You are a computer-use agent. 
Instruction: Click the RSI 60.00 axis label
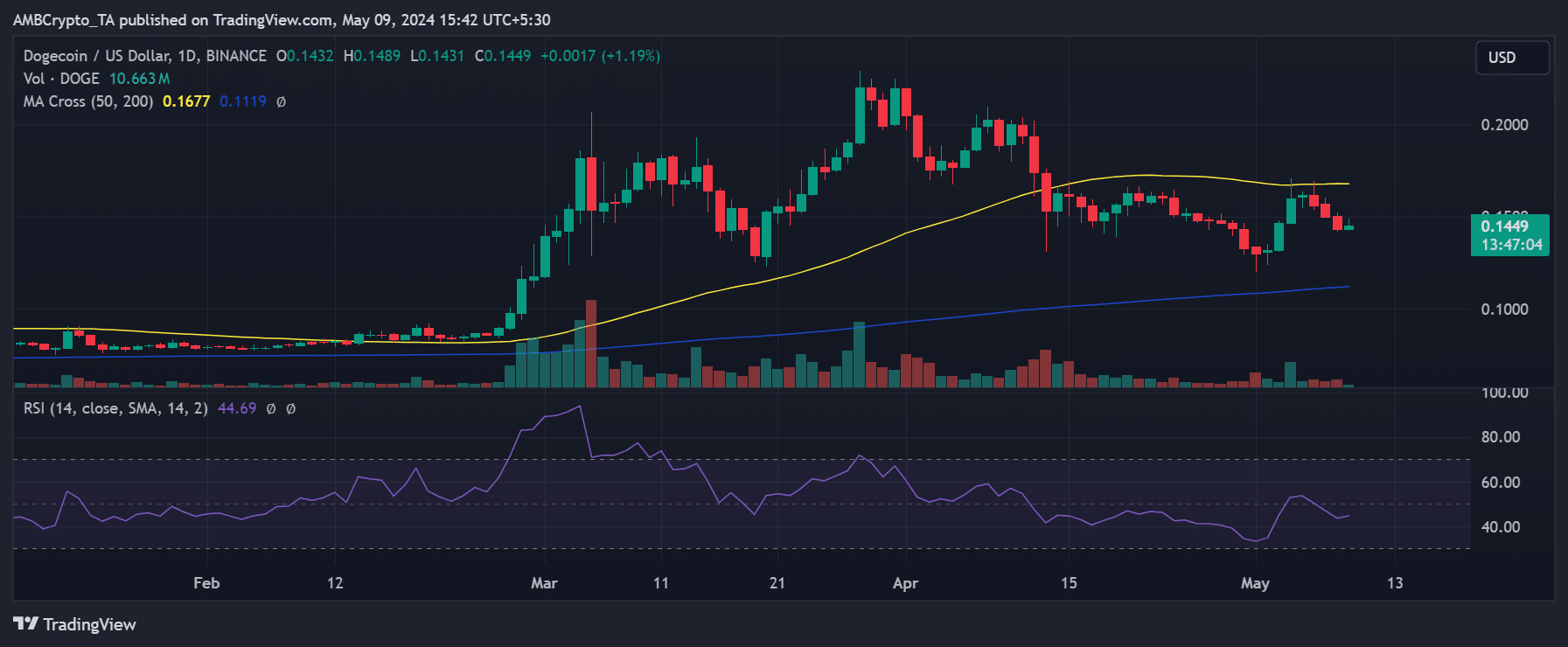[x=1501, y=483]
